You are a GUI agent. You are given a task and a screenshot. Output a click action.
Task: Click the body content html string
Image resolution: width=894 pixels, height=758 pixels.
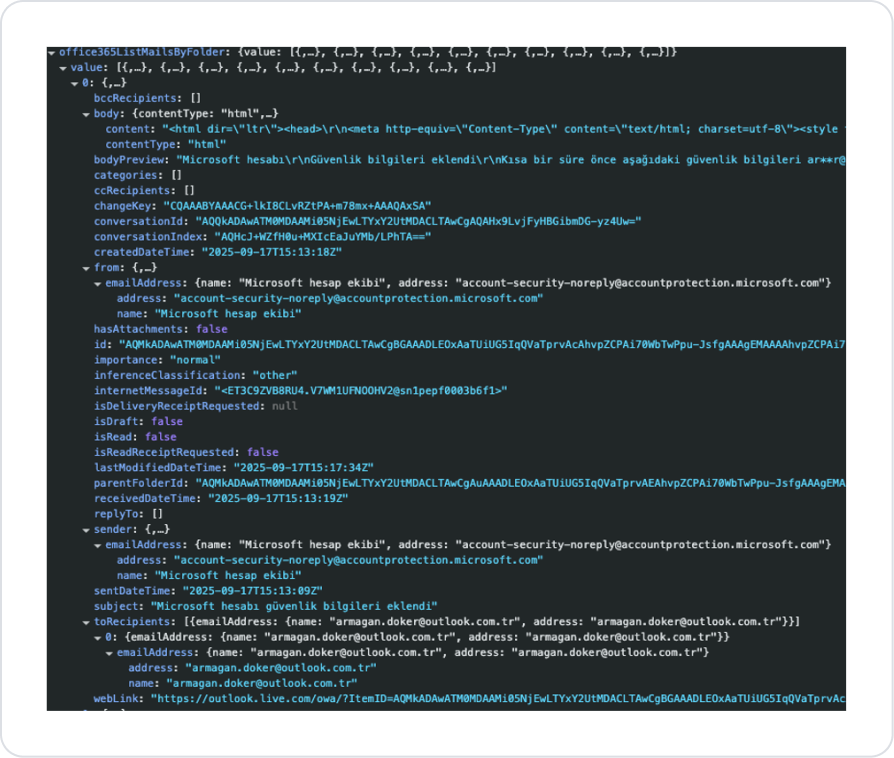[503, 129]
